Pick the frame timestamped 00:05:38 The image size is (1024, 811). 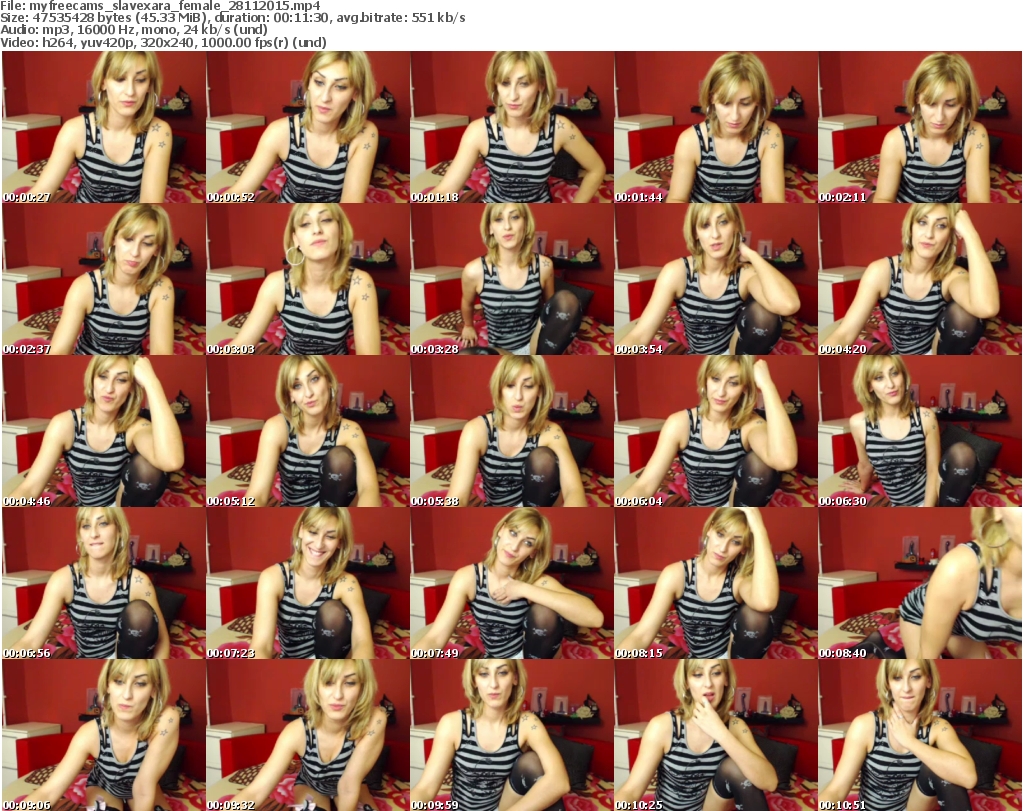click(511, 431)
